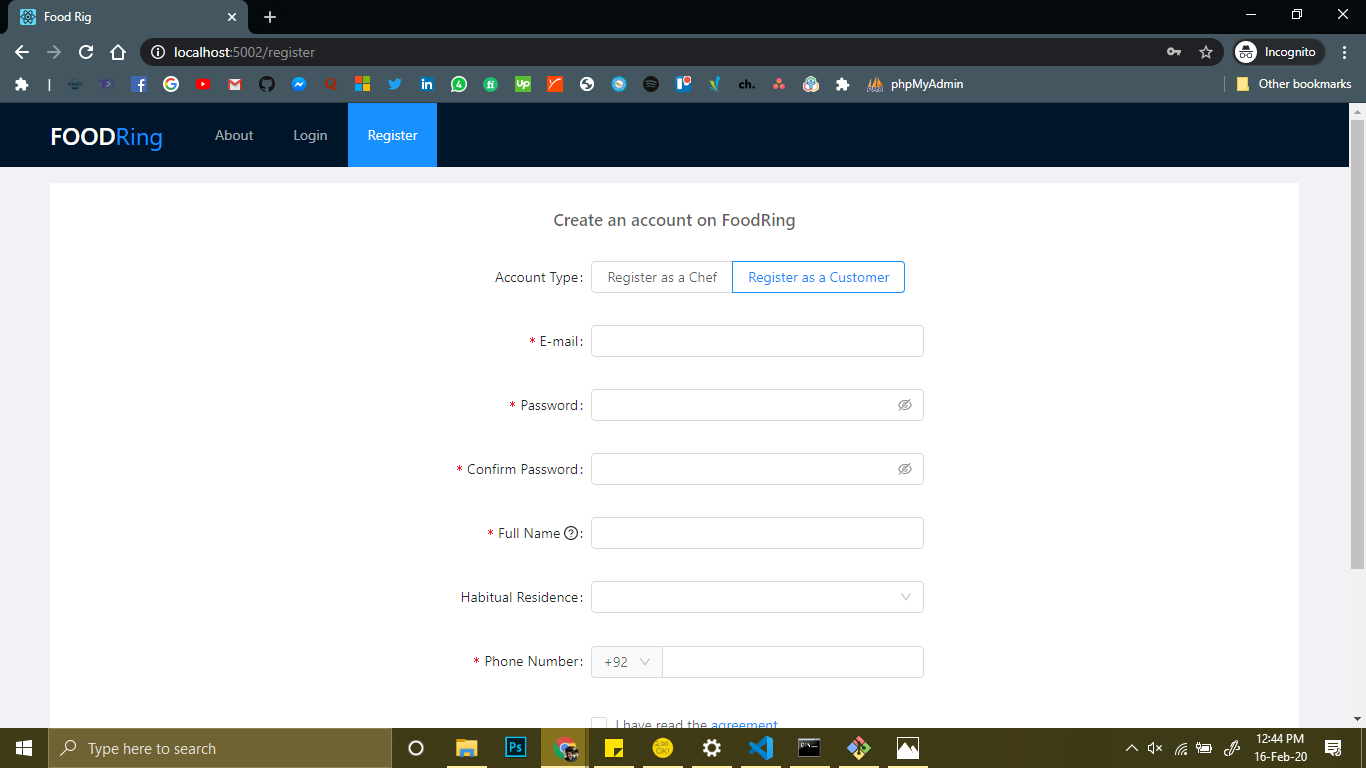1366x768 pixels.
Task: Open the WhatsApp bookmark
Action: click(x=459, y=84)
